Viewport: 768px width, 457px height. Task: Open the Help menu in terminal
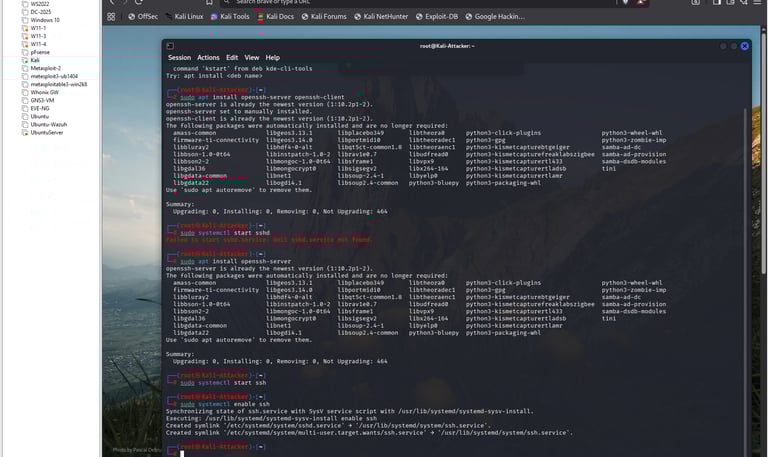pos(272,58)
